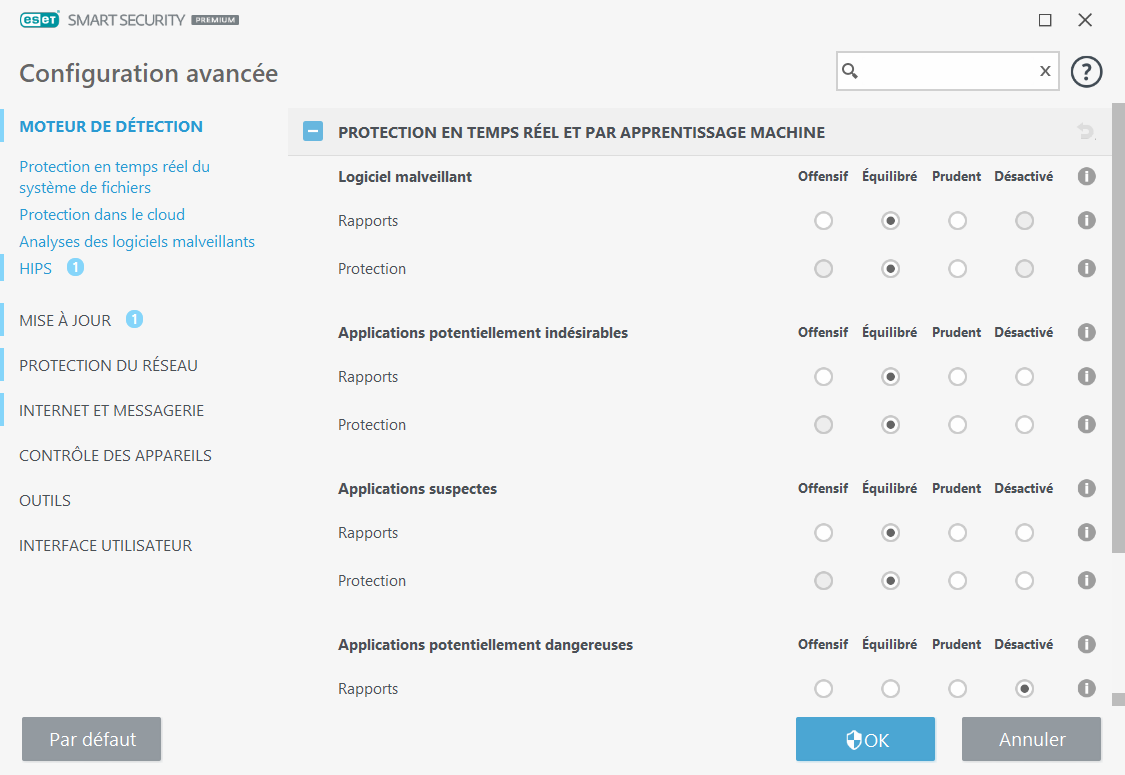Clear the search field with X

tap(1045, 70)
